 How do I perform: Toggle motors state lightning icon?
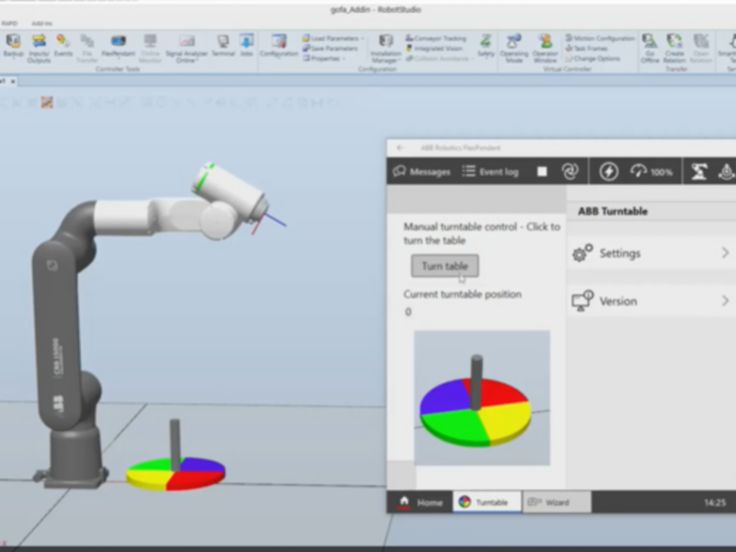[x=608, y=171]
